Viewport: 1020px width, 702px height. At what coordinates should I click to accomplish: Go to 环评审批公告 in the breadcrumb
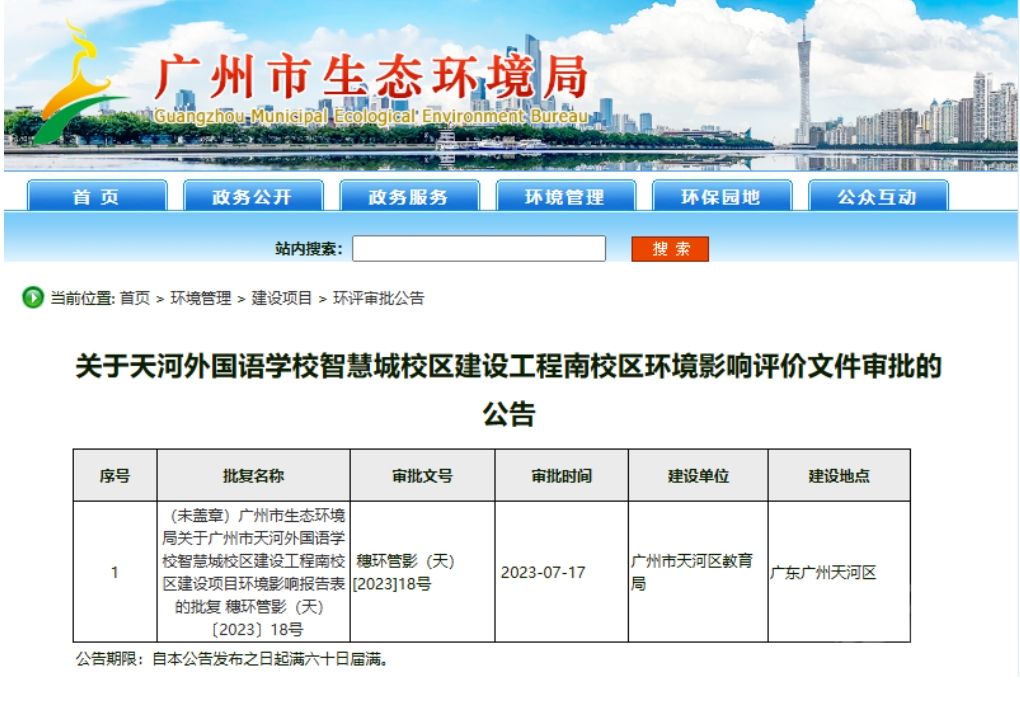click(x=379, y=298)
